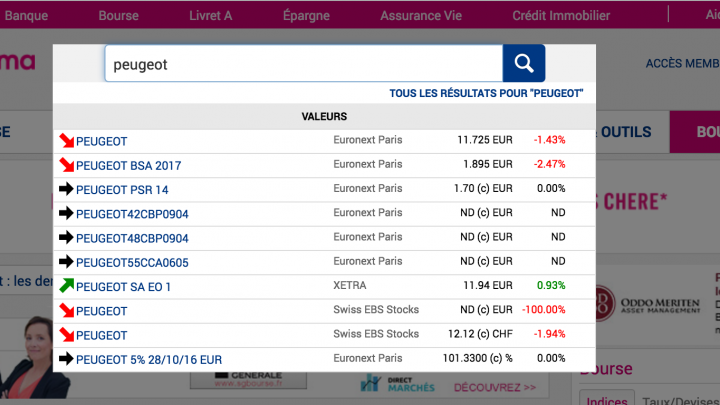Click the -1.43% variation value
Viewport: 720px width, 405px height.
click(x=549, y=140)
